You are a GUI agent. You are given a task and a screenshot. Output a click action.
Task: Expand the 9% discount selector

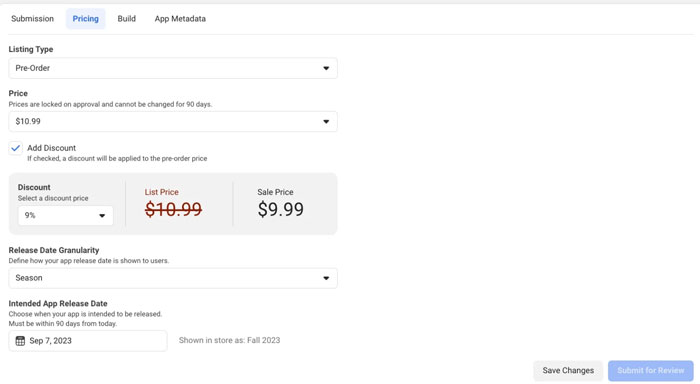pos(65,216)
